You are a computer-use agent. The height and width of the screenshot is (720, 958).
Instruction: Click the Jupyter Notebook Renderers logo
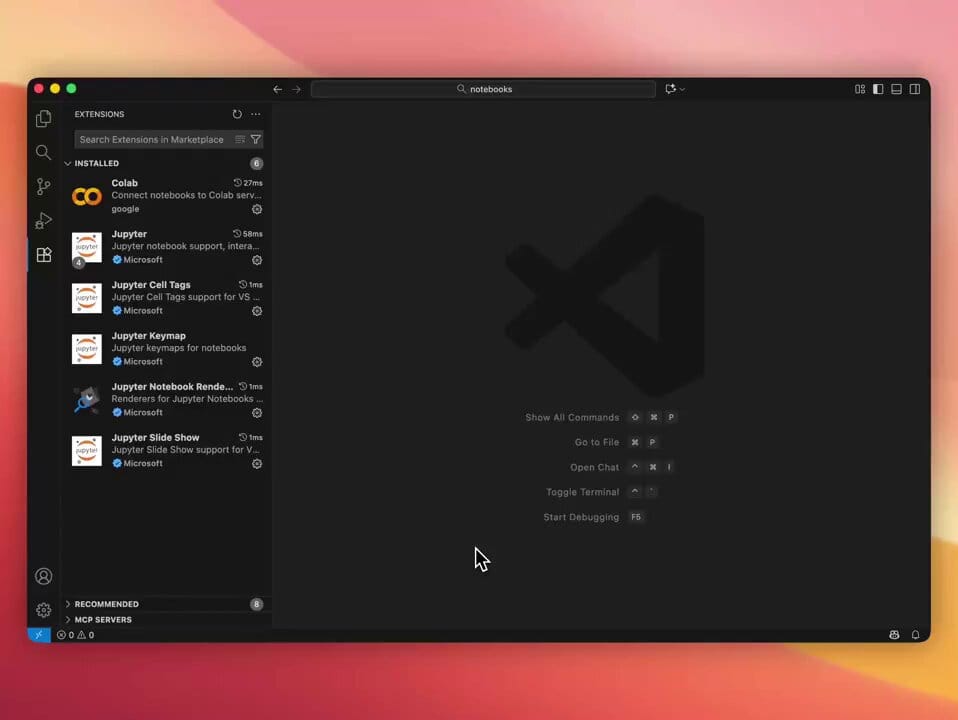pos(87,400)
